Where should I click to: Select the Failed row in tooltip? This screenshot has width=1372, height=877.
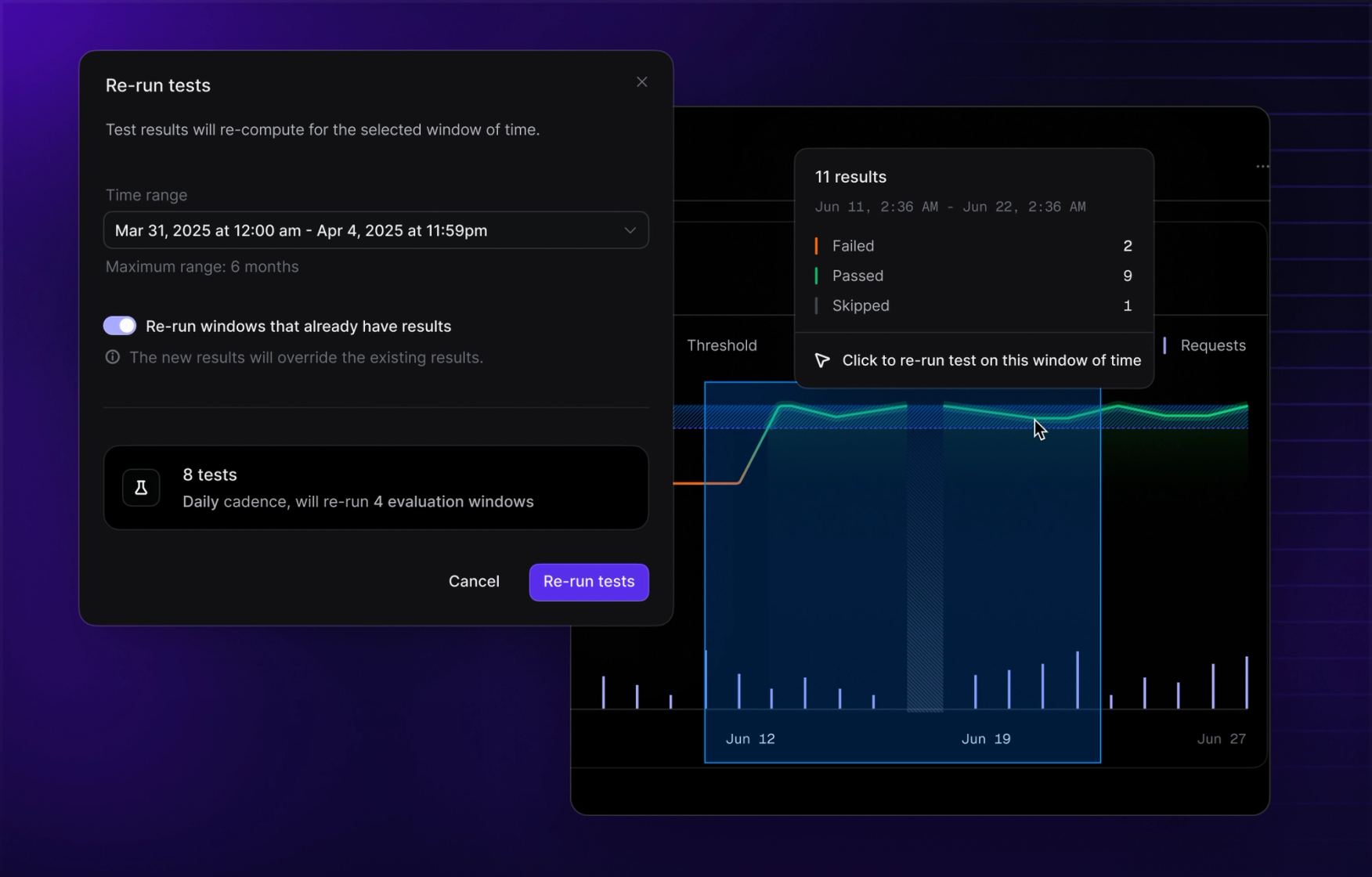[x=973, y=246]
